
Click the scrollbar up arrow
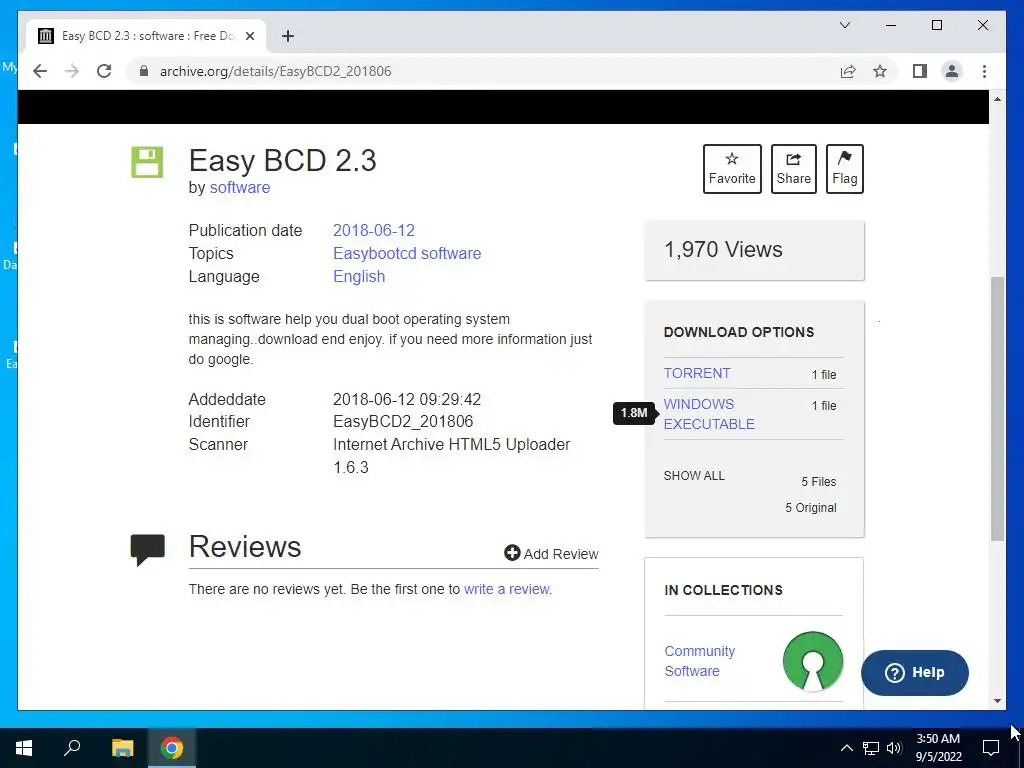pyautogui.click(x=997, y=99)
